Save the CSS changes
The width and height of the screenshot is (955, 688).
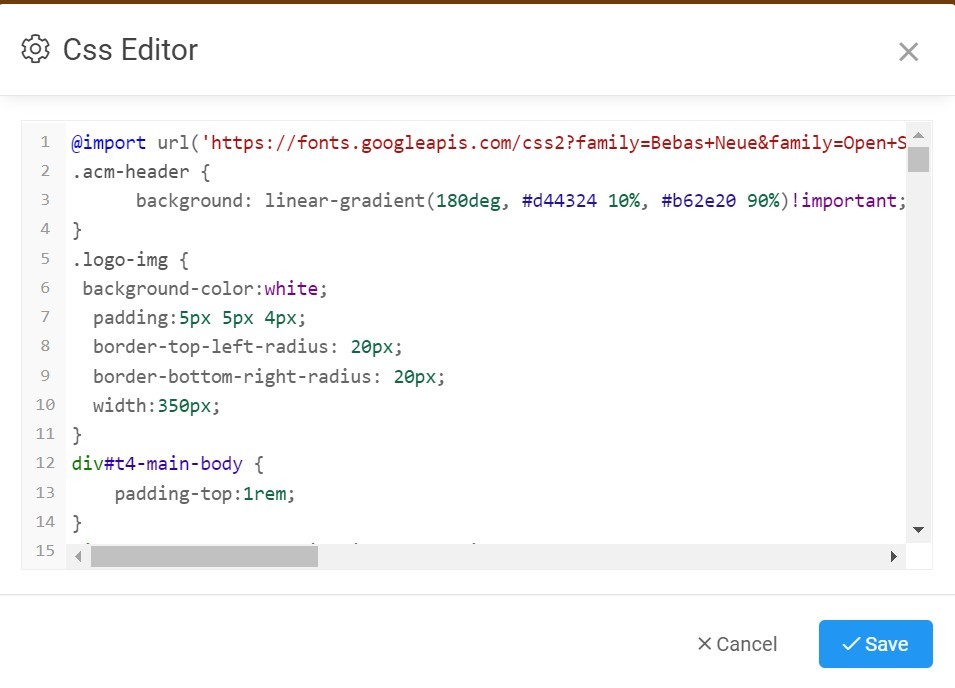[875, 644]
